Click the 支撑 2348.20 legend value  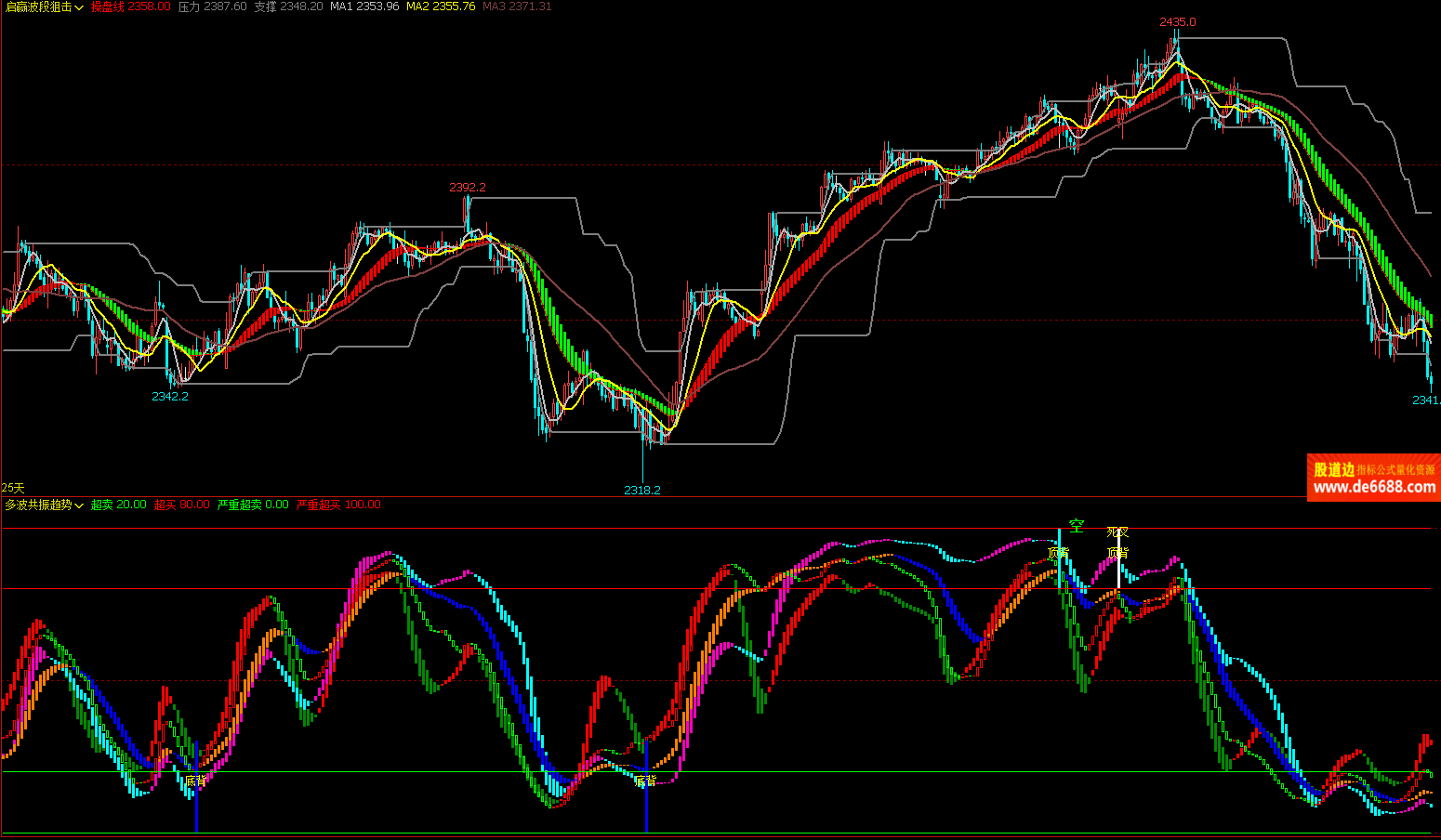(x=288, y=7)
